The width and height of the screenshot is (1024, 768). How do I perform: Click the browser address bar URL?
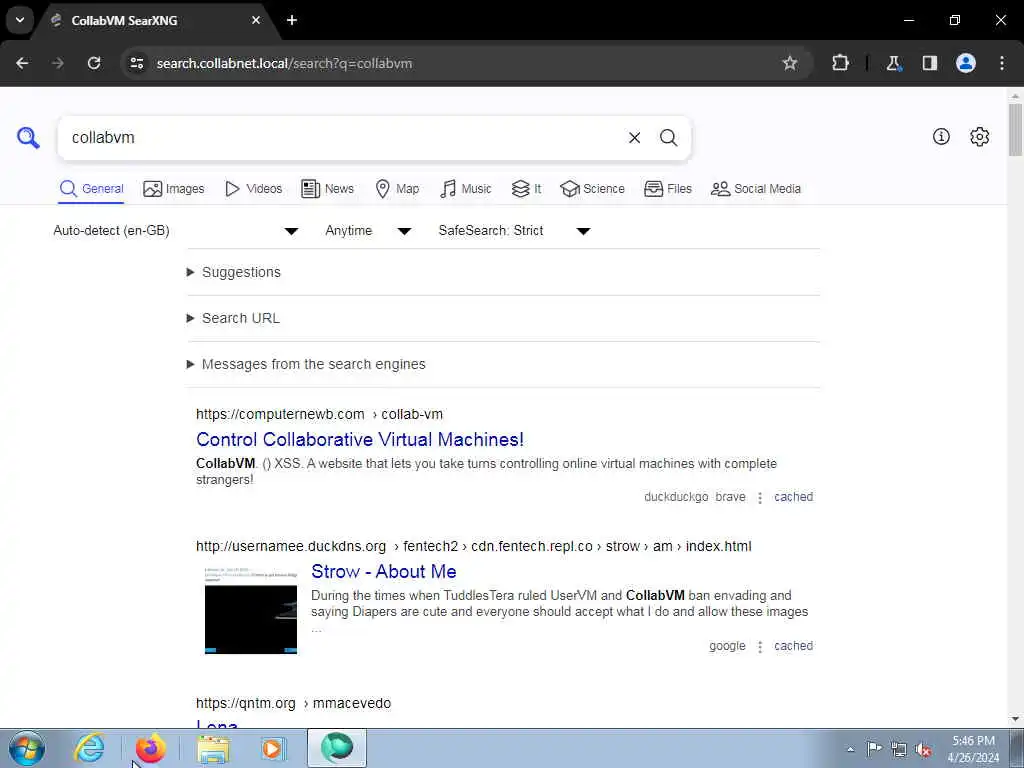[284, 63]
